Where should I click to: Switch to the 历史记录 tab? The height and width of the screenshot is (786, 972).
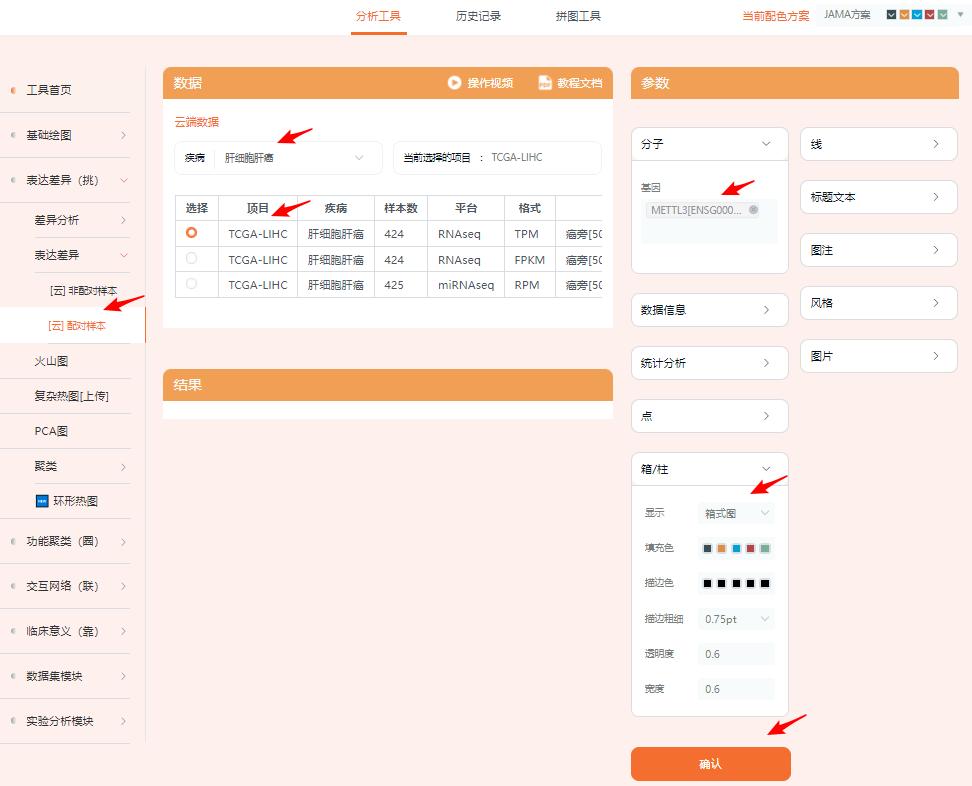[478, 16]
